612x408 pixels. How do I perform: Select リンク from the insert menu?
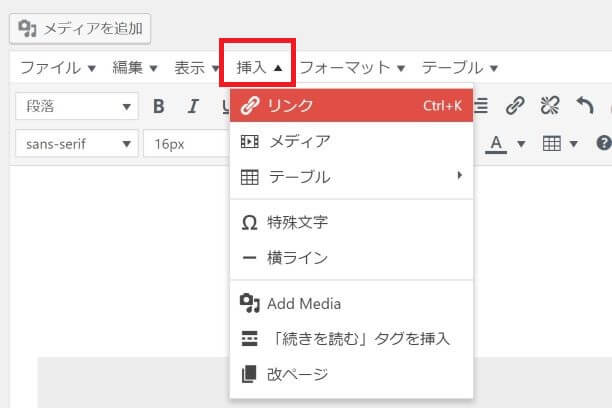pos(352,105)
